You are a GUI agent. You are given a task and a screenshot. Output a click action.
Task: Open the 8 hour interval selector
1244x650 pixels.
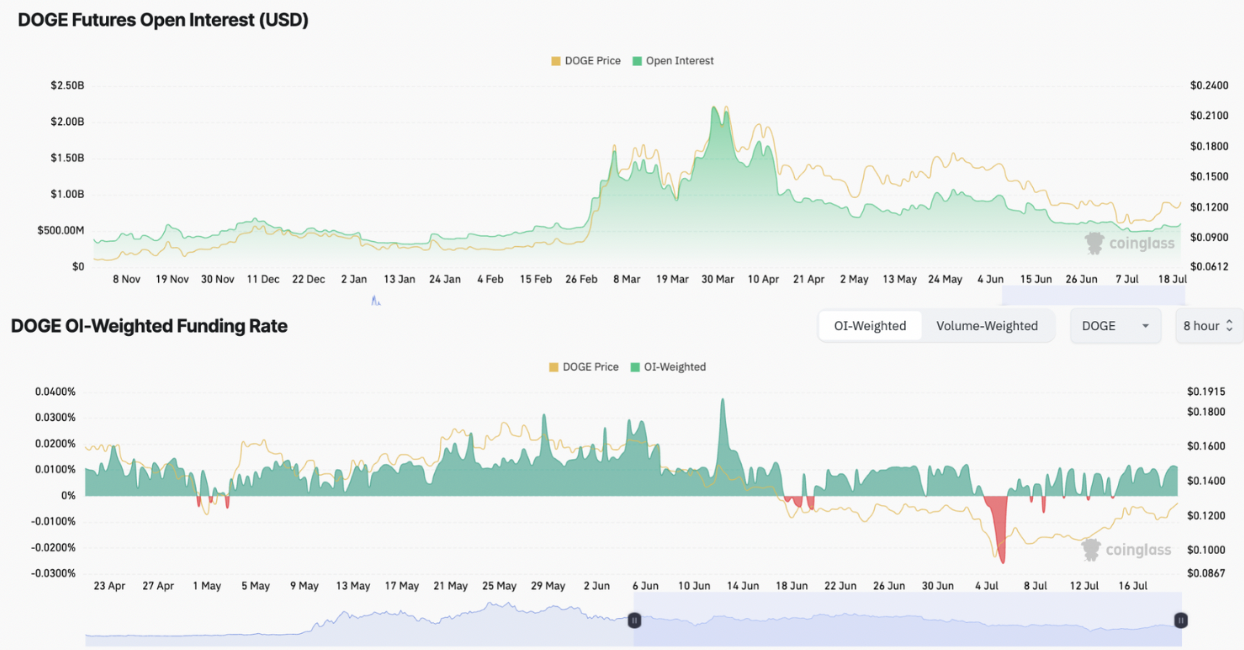pyautogui.click(x=1208, y=326)
